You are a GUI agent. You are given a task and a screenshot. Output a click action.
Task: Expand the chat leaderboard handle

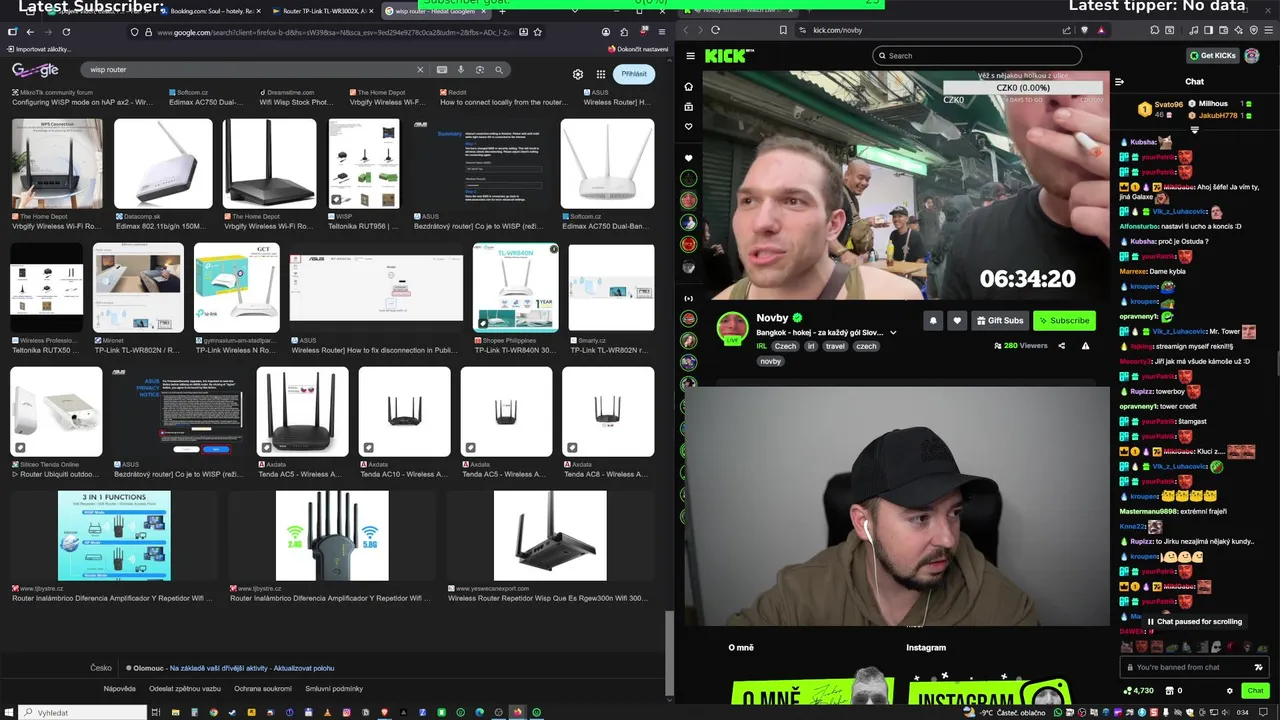coord(1194,129)
